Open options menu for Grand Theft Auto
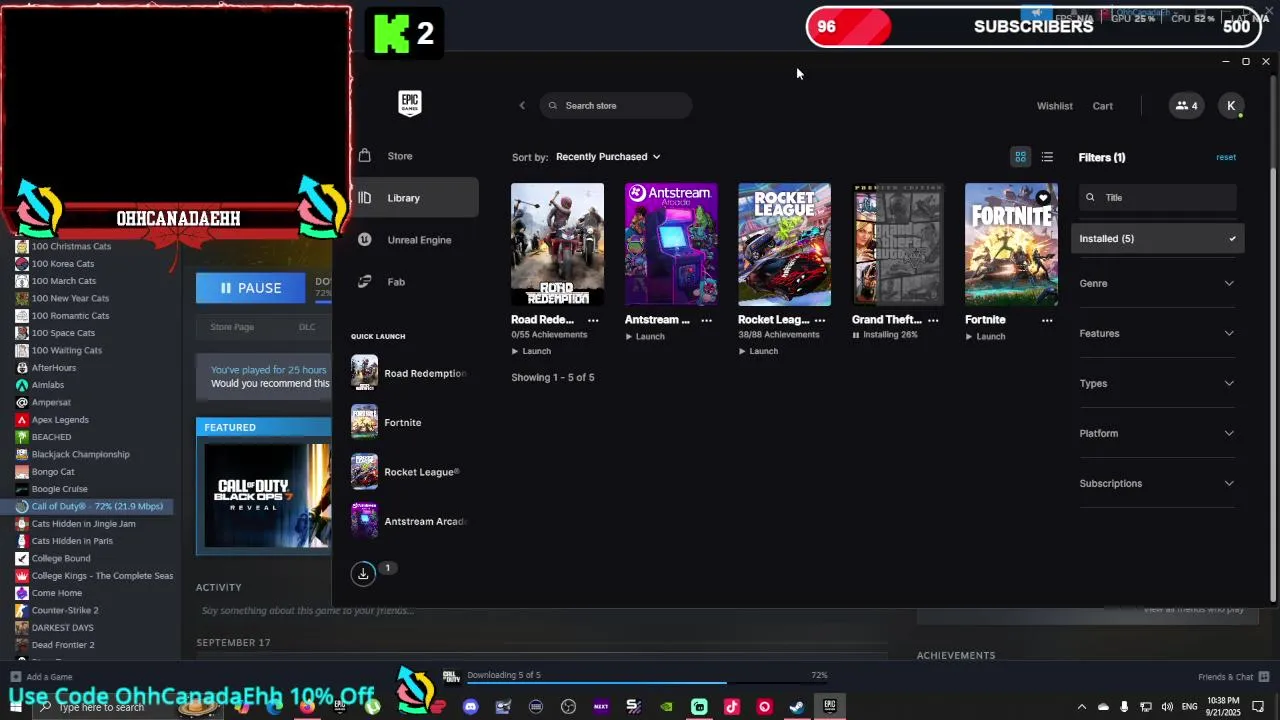Viewport: 1280px width, 720px height. pyautogui.click(x=933, y=320)
